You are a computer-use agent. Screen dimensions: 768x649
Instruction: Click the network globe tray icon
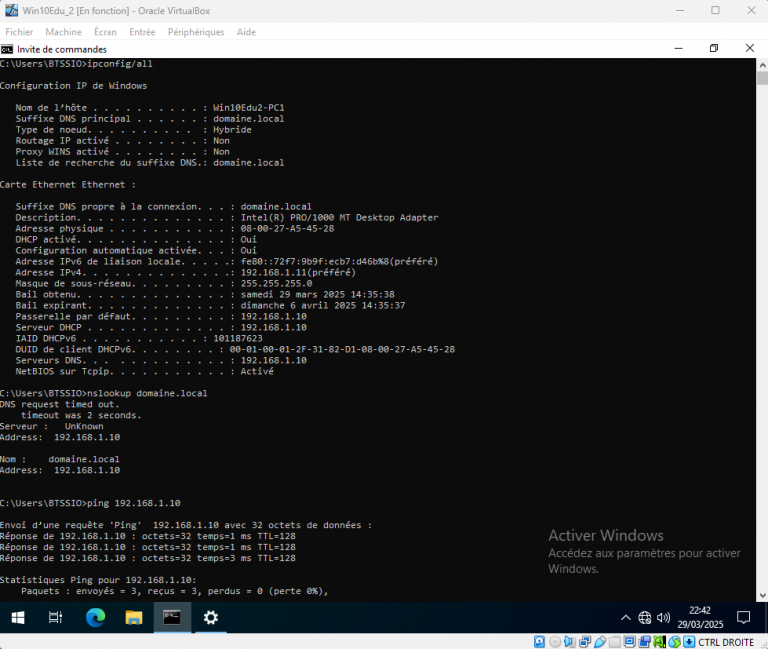[645, 618]
